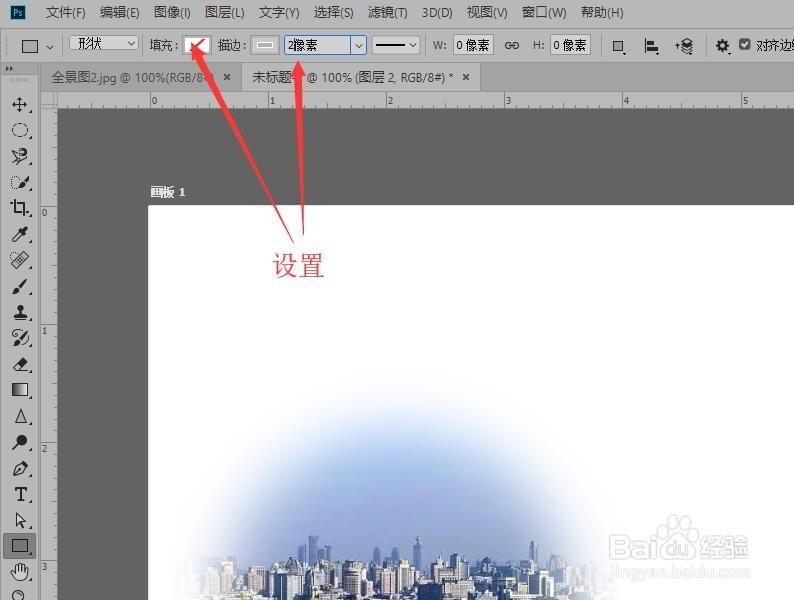Viewport: 794px width, 600px height.
Task: Select the Path Selection tool
Action: tap(20, 520)
